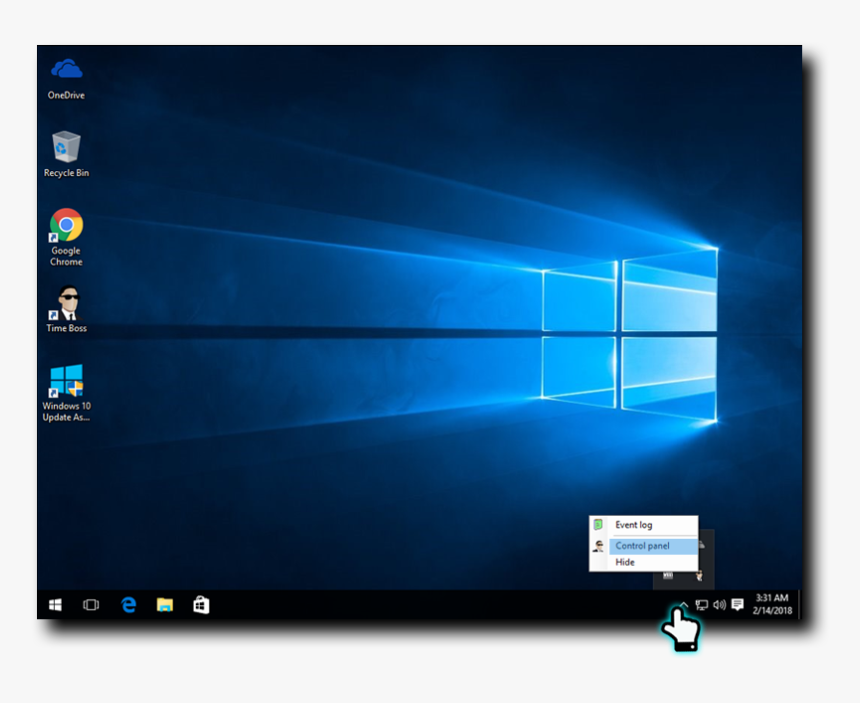Screen dimensions: 860x703
Task: Click the Time Boss face icon beside Control panel
Action: [x=597, y=545]
